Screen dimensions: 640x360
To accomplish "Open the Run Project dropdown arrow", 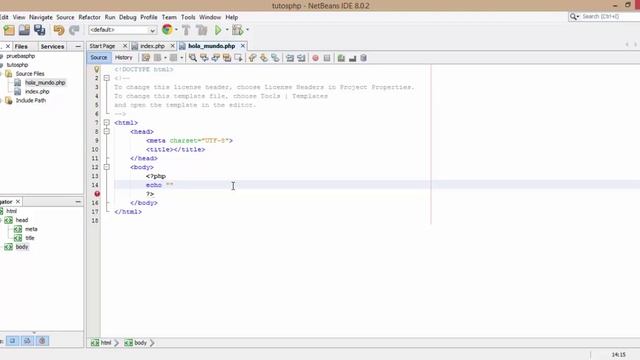I will (x=227, y=30).
